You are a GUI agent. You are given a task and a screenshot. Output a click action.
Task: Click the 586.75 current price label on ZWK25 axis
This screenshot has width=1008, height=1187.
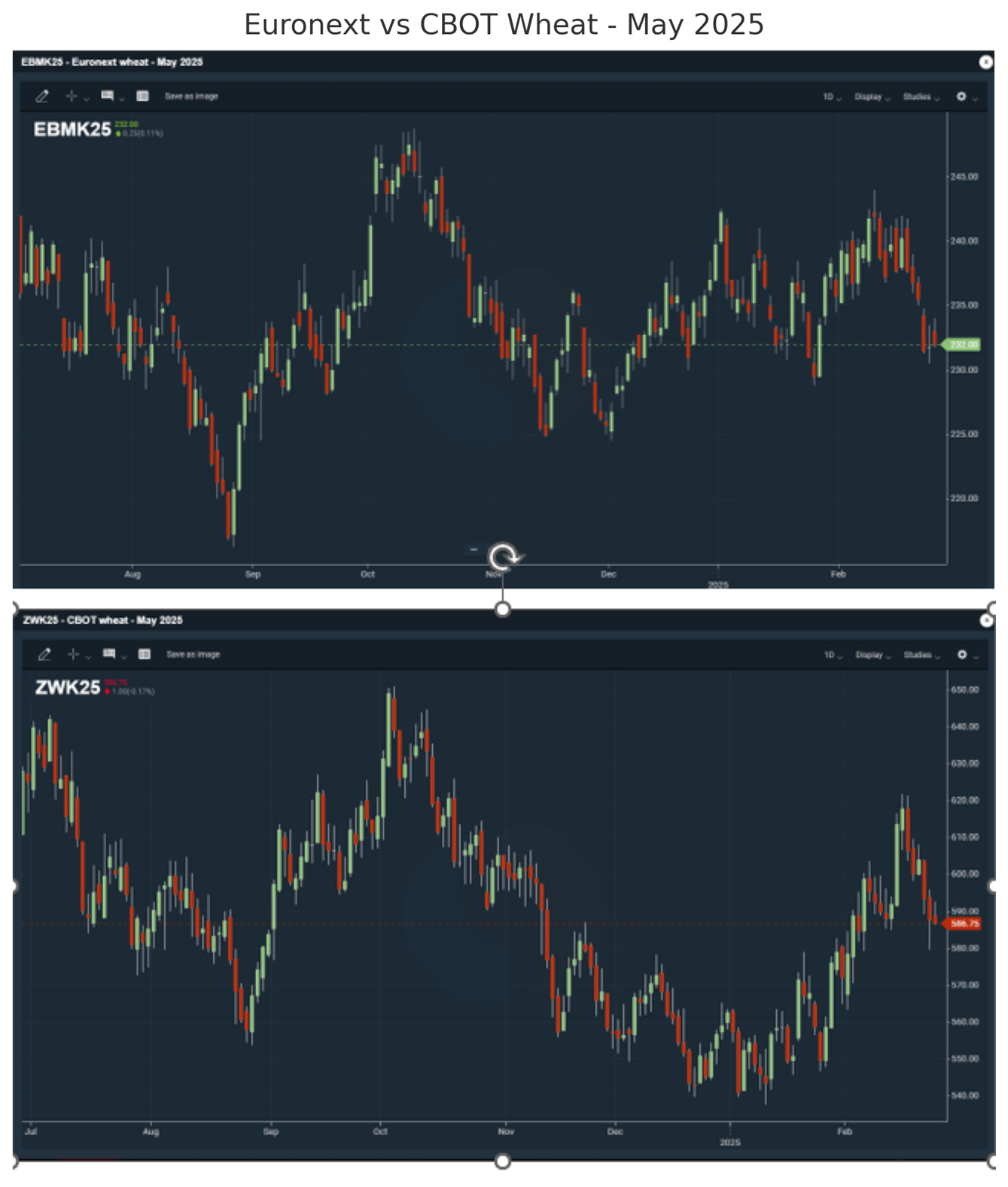click(x=962, y=924)
